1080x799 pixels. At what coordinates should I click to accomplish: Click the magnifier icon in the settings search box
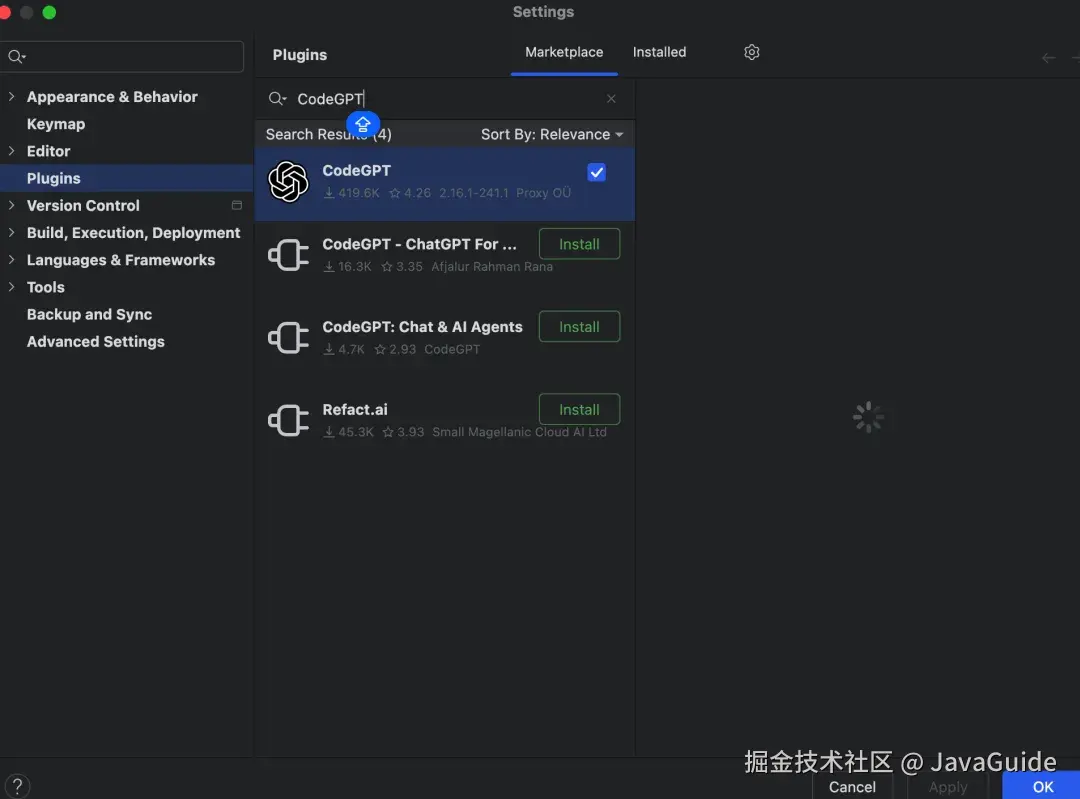[x=17, y=56]
